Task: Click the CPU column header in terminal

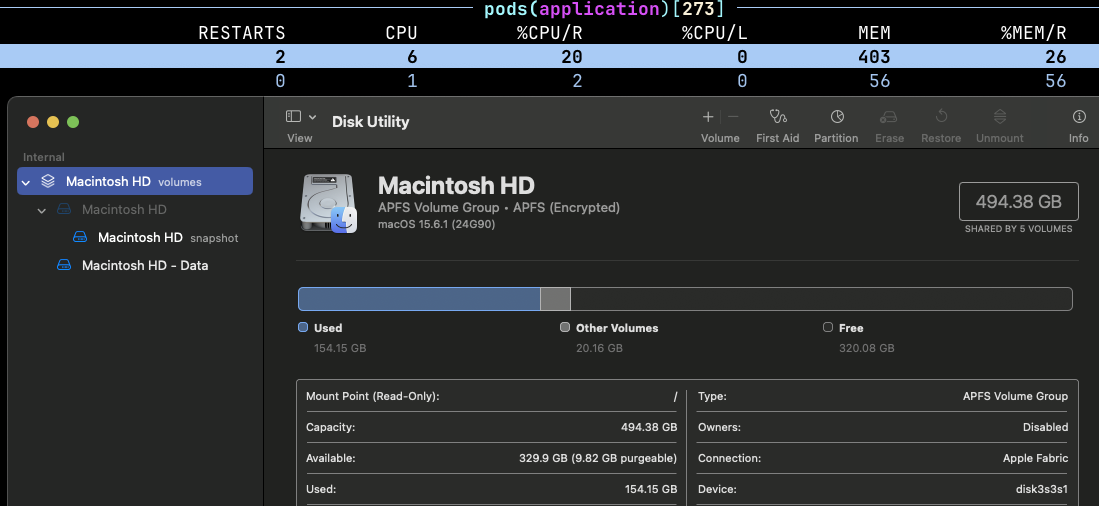Action: pos(401,33)
